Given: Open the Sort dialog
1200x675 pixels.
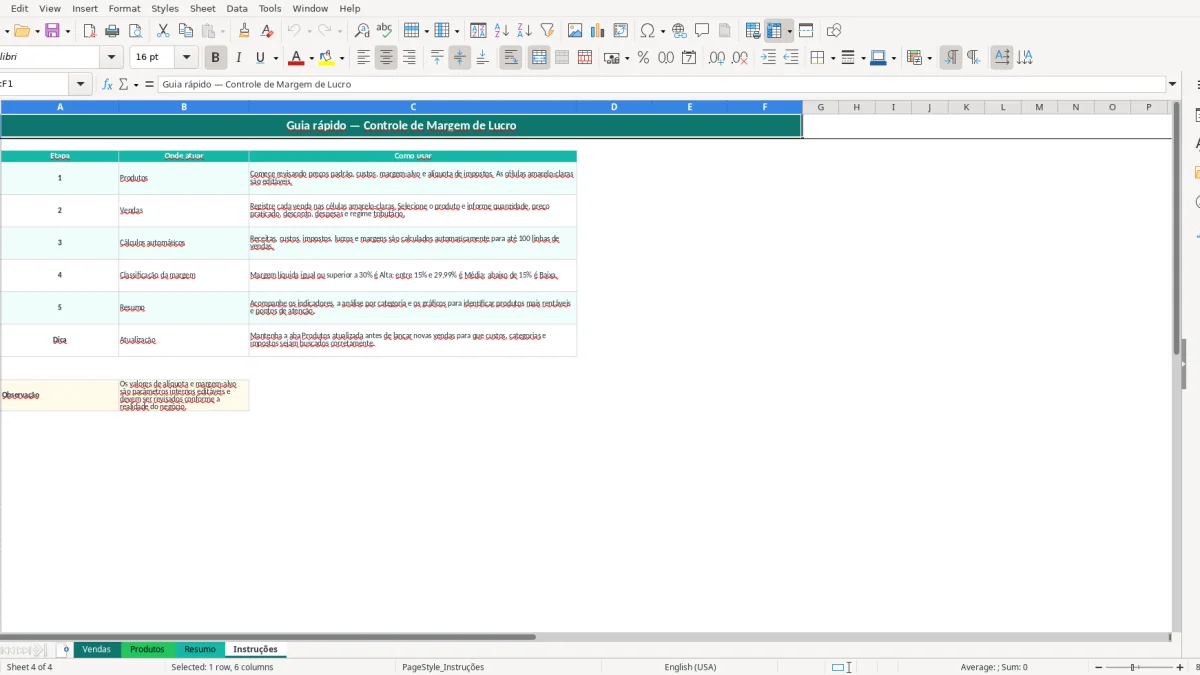Looking at the screenshot, I should (478, 31).
